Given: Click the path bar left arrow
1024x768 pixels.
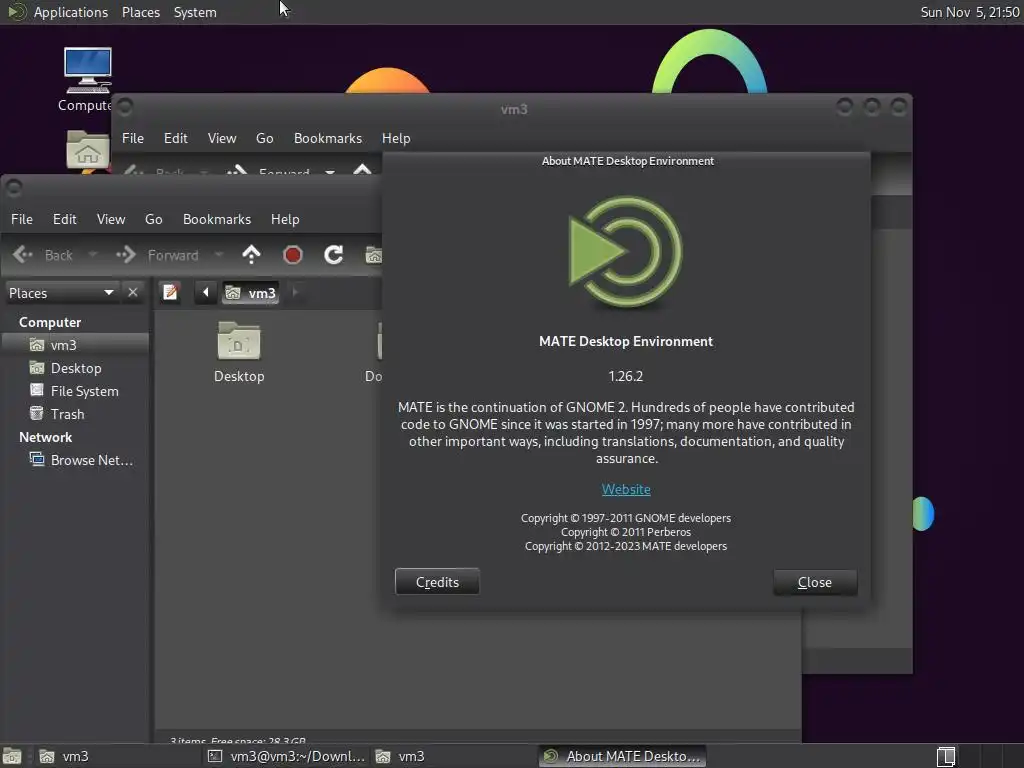Looking at the screenshot, I should [206, 292].
